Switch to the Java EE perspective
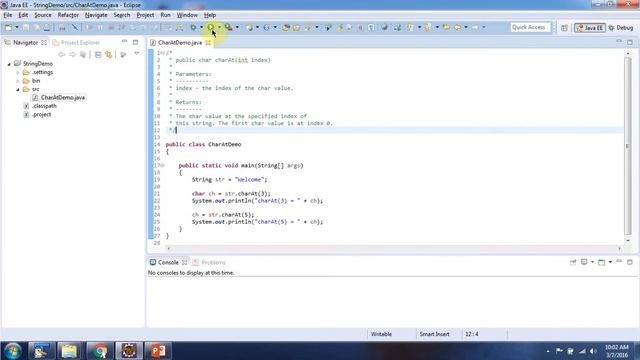The image size is (640, 360). pos(590,28)
